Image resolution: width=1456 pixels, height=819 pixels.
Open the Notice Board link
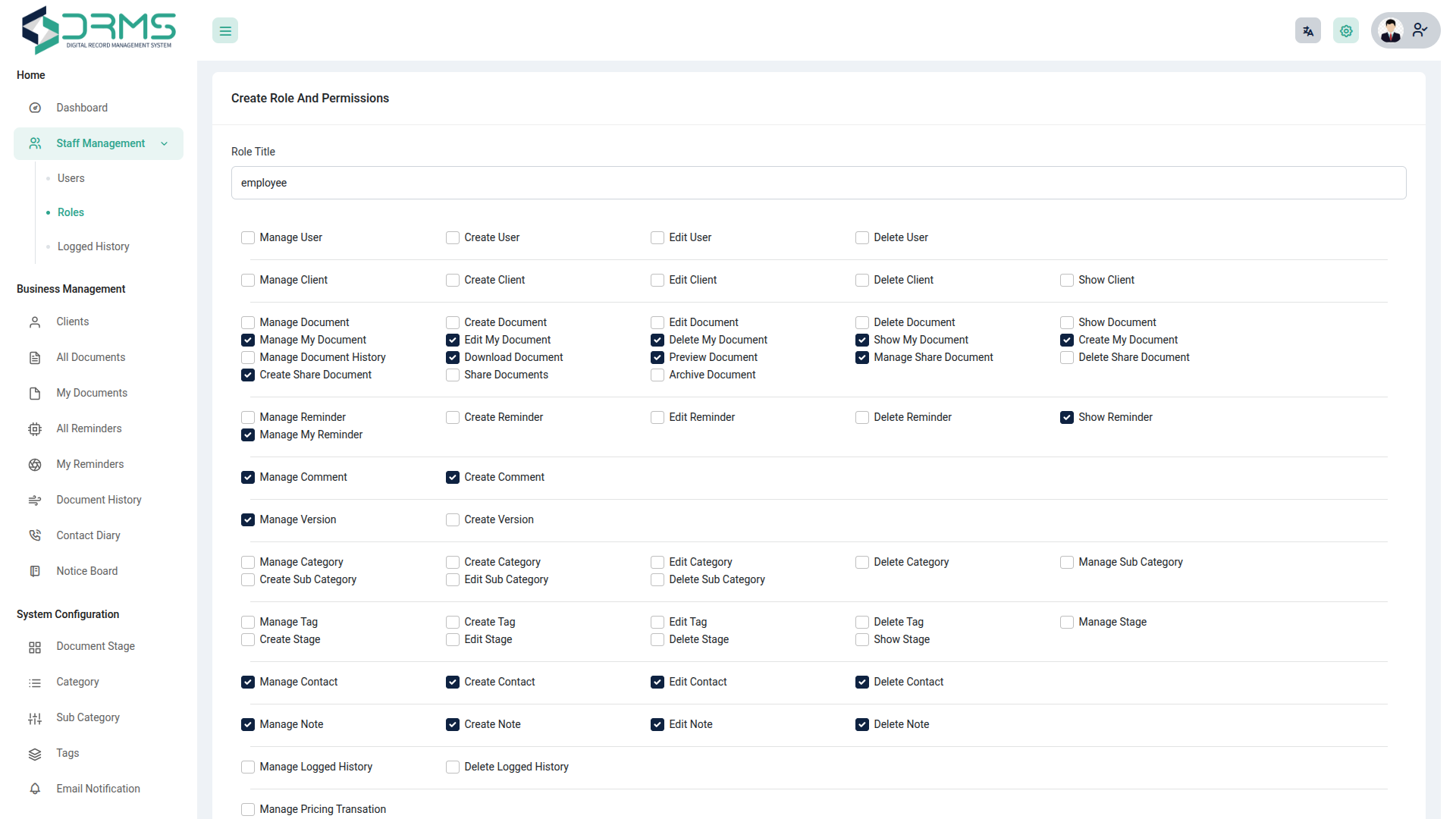coord(86,571)
